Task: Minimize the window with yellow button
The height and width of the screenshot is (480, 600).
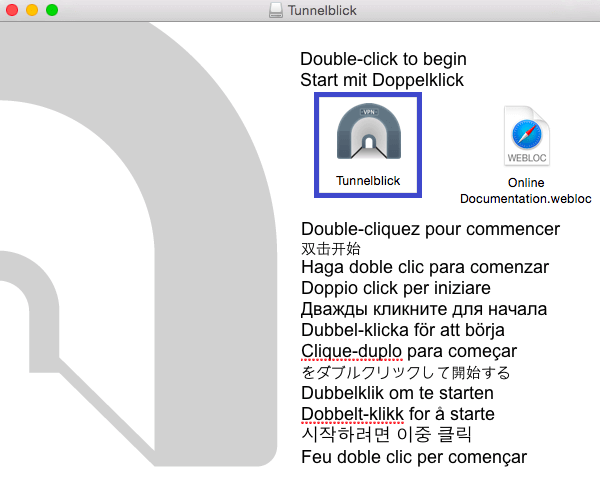Action: click(x=32, y=10)
